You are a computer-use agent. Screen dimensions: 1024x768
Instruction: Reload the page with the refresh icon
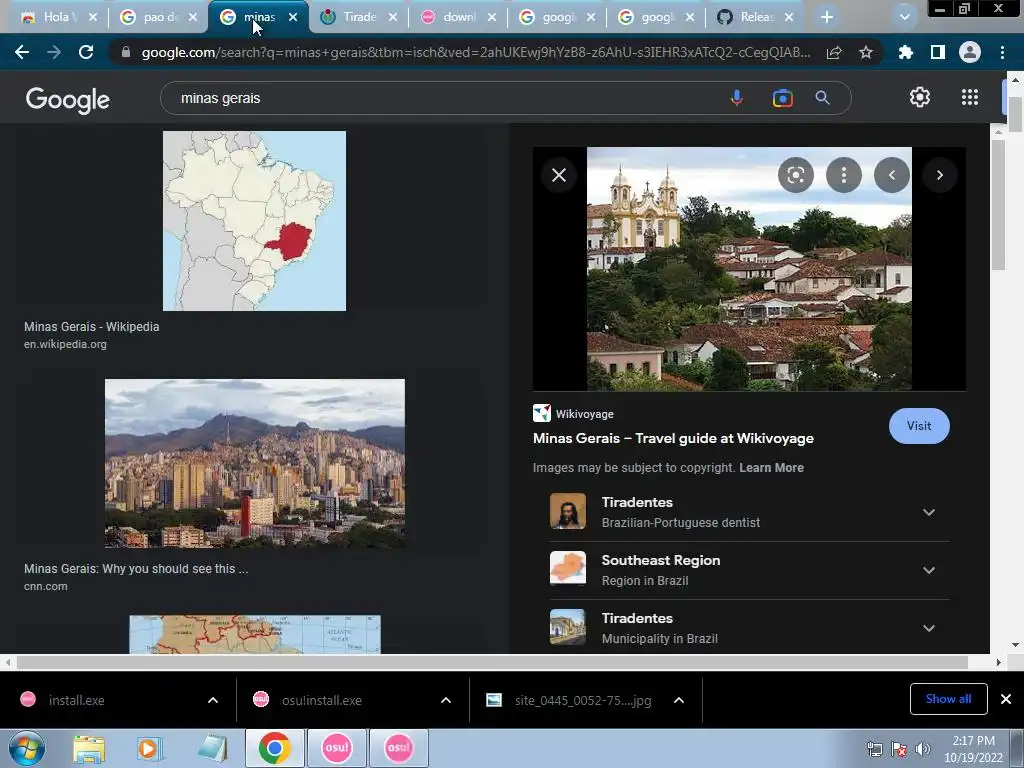click(x=86, y=52)
